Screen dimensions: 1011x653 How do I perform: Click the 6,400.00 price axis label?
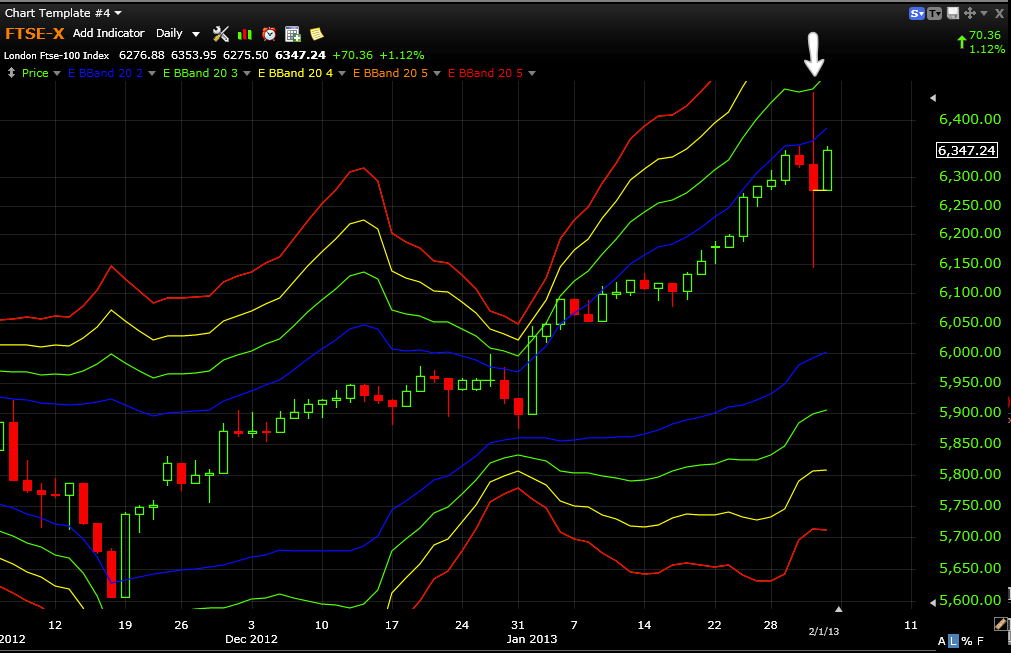point(970,119)
